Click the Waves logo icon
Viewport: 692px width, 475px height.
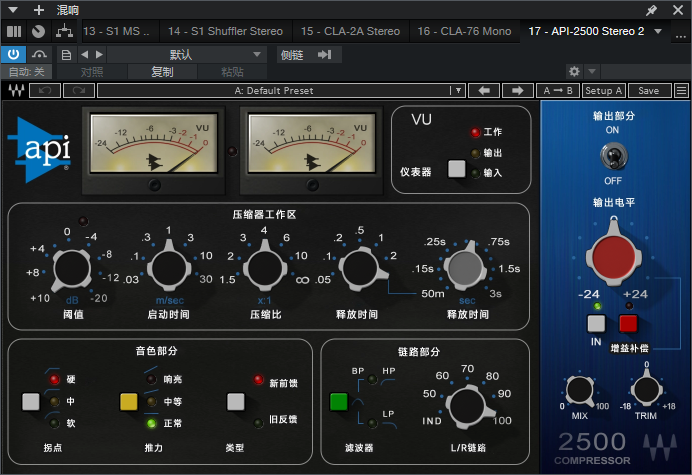[16, 90]
